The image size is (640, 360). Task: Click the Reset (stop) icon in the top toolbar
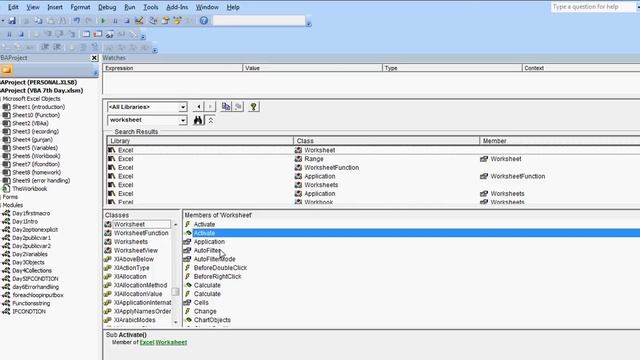pos(127,20)
